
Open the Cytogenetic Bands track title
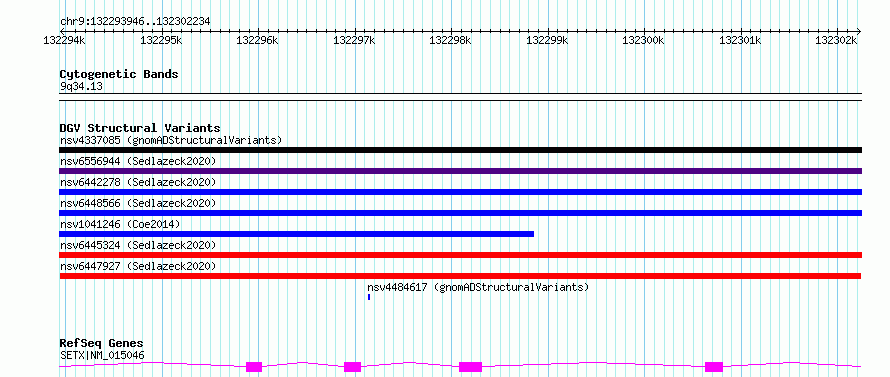coord(119,74)
